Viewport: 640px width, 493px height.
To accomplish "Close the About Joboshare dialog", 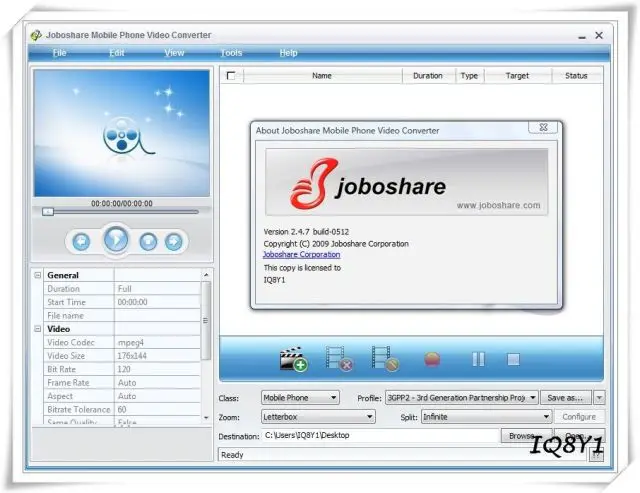I will [x=543, y=127].
